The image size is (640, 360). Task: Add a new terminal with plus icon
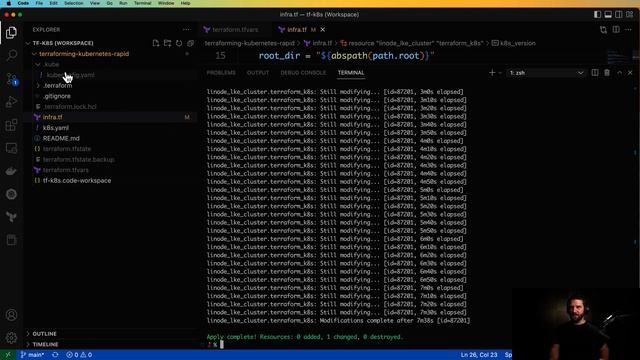[x=492, y=73]
